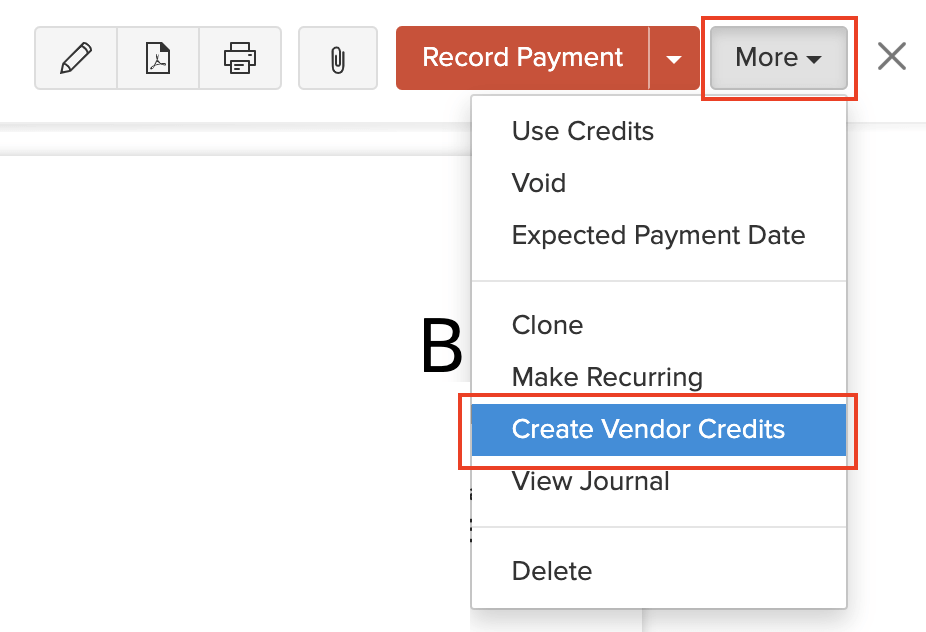Click the Record Payment button
Screen dimensions: 926x632
[x=522, y=58]
